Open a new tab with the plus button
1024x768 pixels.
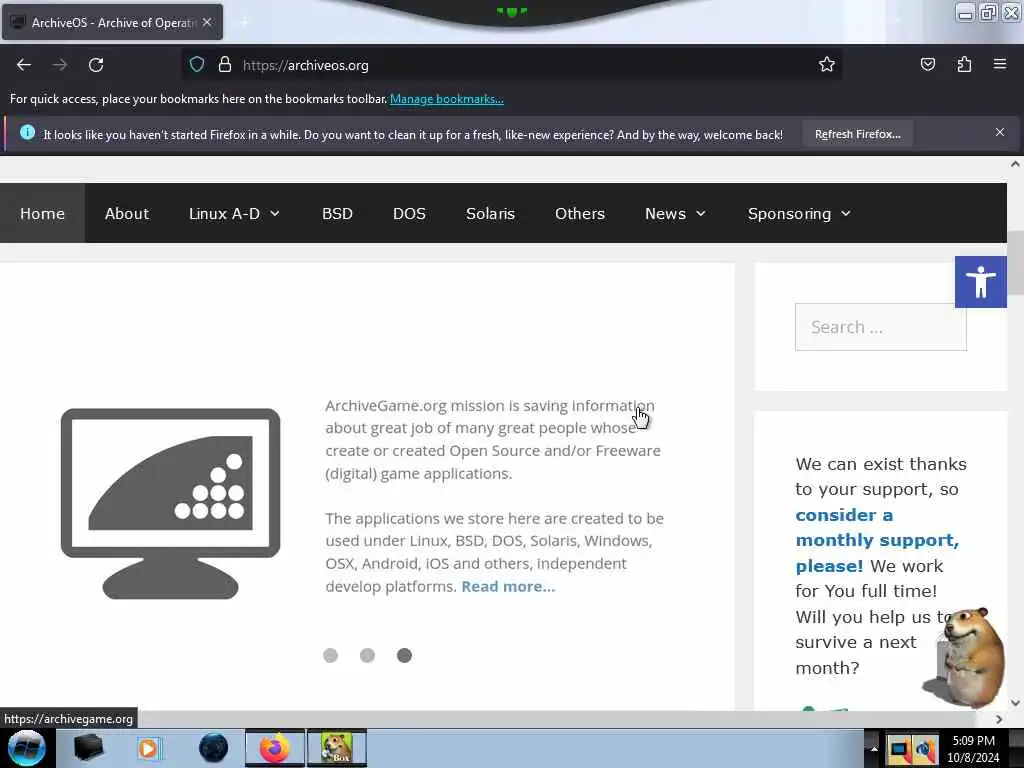click(x=245, y=23)
